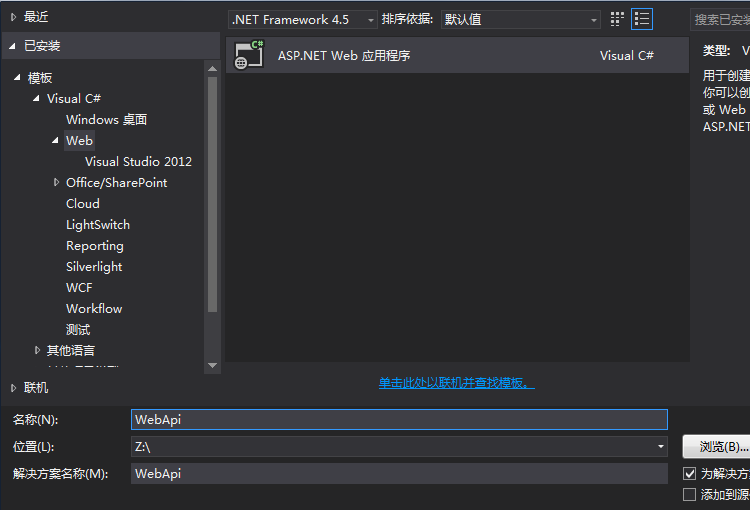Switch to medium icons list view
The width and height of the screenshot is (750, 510).
click(642, 19)
